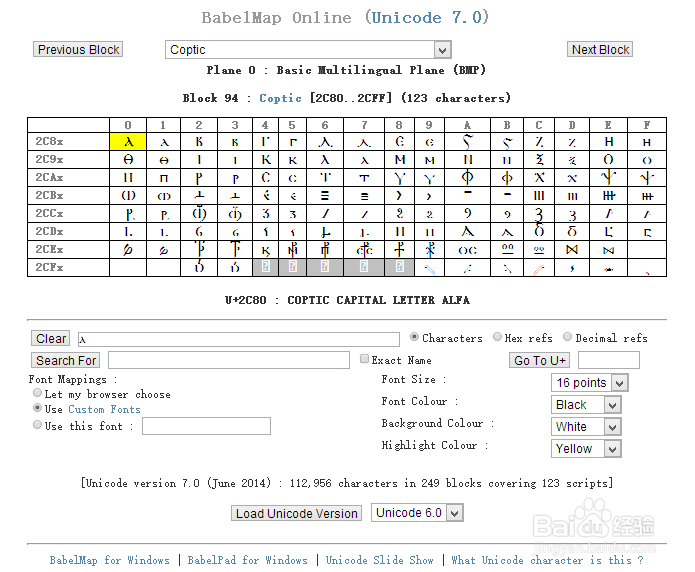This screenshot has height=572, width=695.
Task: Go to the Next Block
Action: pos(600,49)
